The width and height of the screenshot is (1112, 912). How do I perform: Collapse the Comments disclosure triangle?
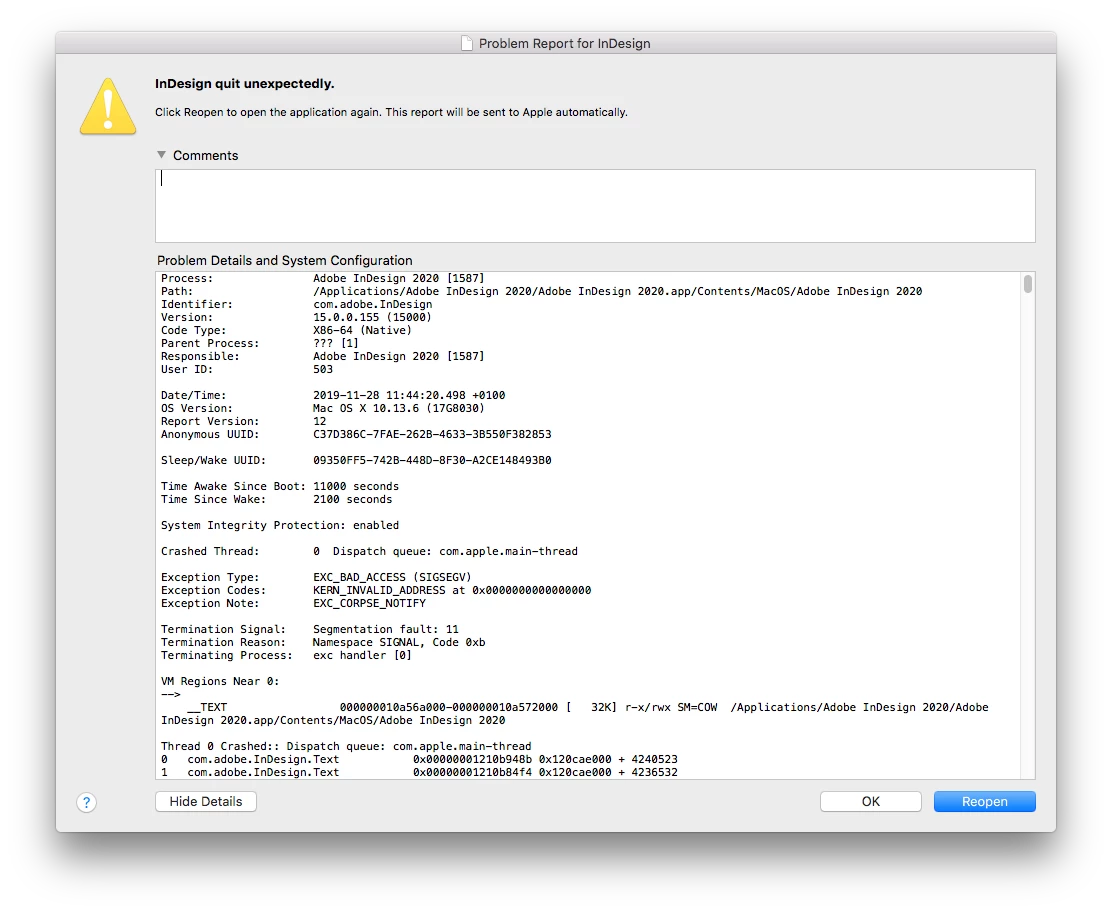coord(162,155)
